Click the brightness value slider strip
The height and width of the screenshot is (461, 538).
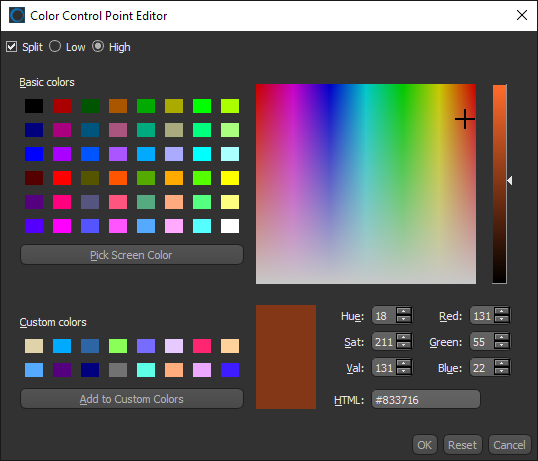coord(500,184)
